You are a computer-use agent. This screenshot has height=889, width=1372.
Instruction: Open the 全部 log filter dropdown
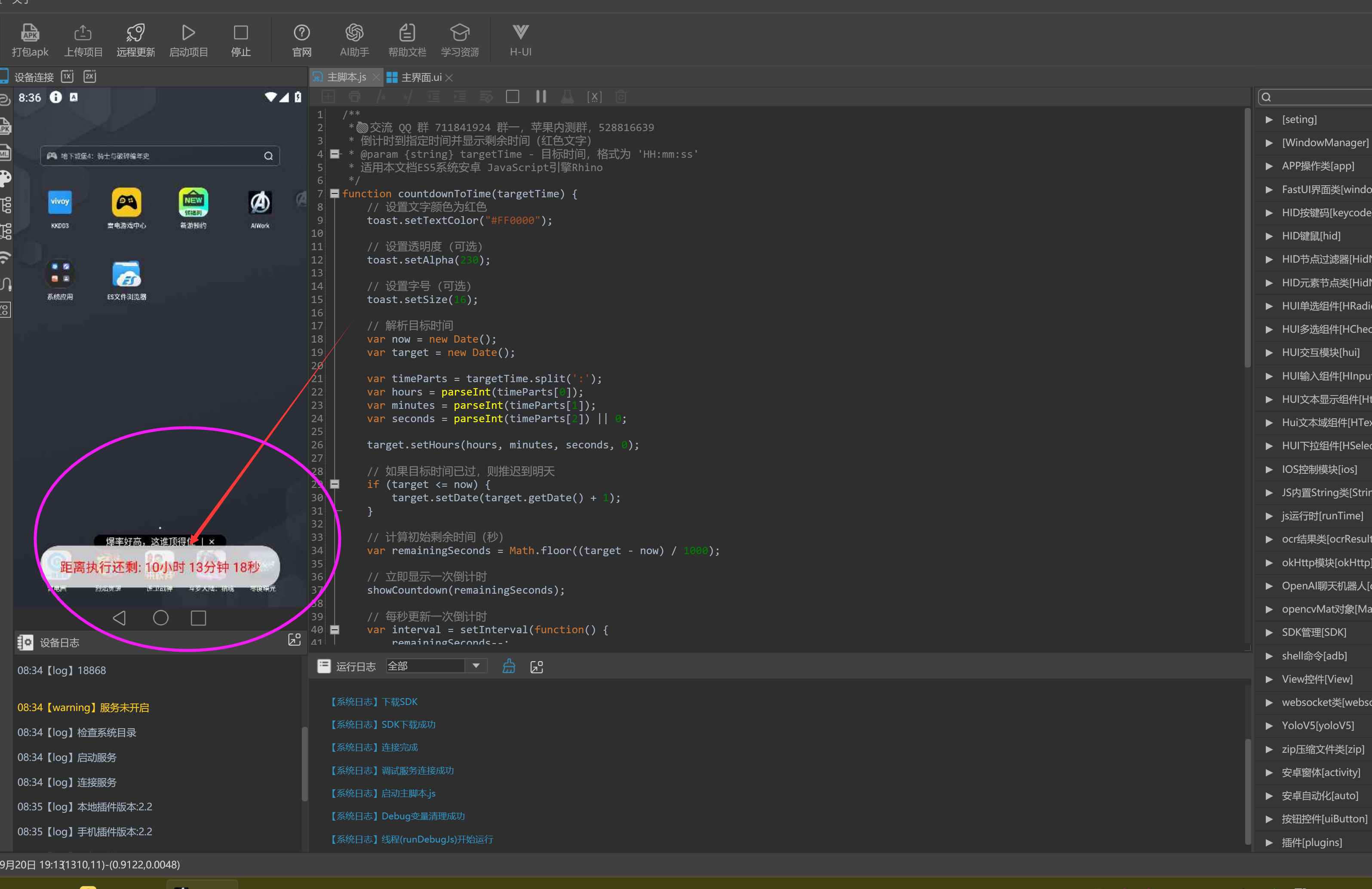476,666
